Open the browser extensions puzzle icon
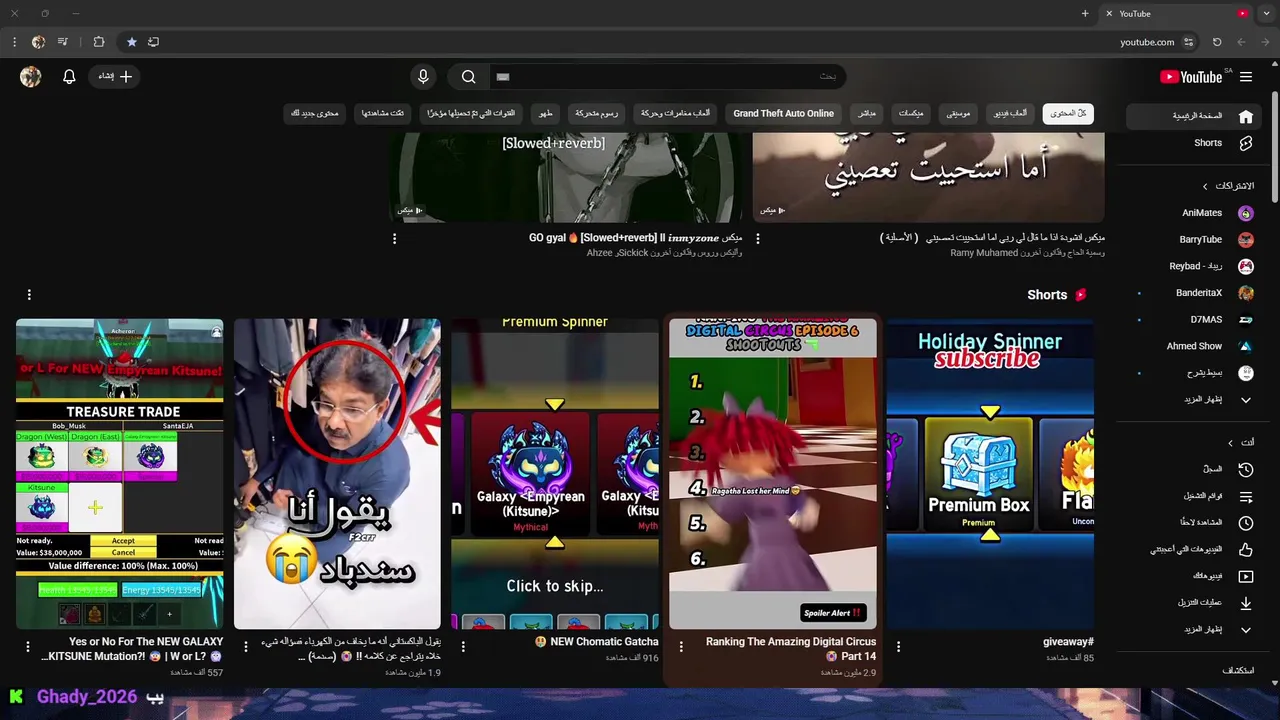 click(98, 42)
